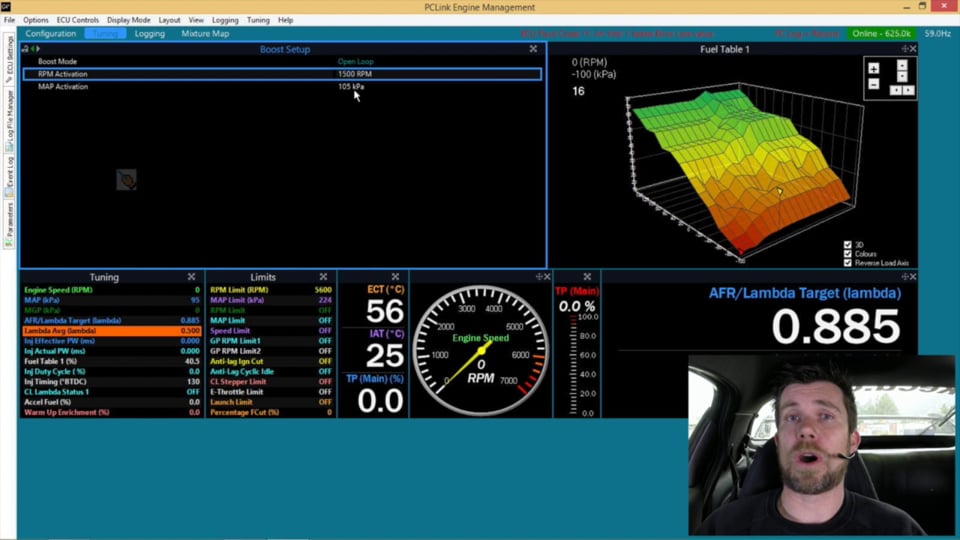Go back with Boost Setup left arrow
960x540 pixels.
32,49
